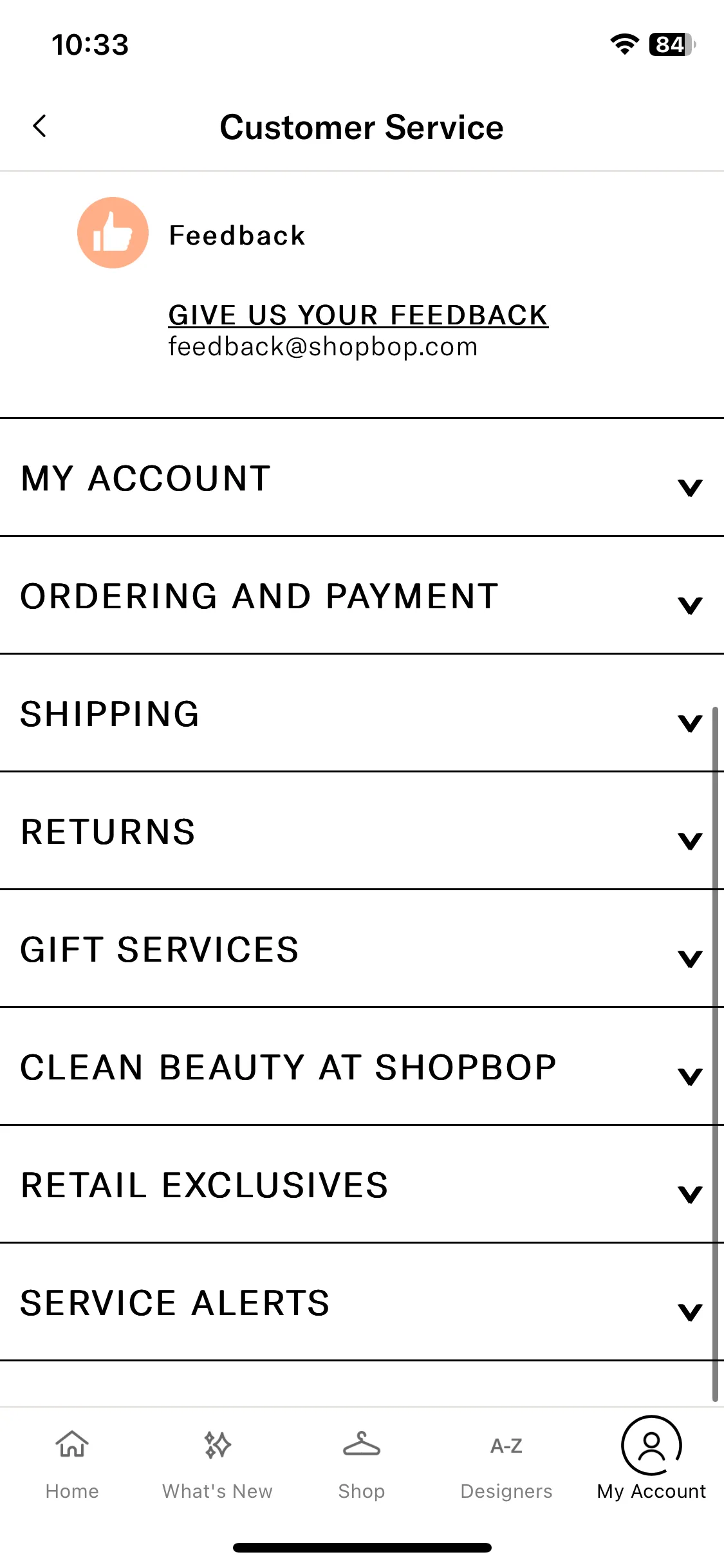
Task: Open the Shop hanger icon
Action: click(362, 1444)
